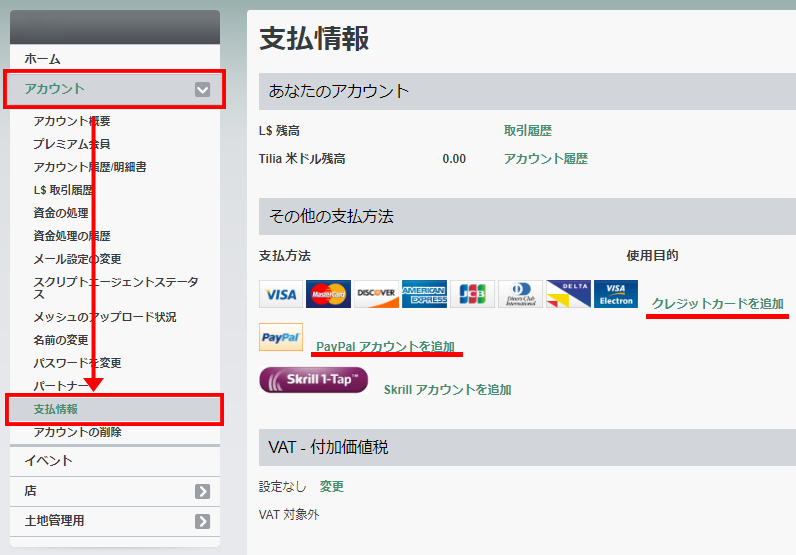Click the Visa Electron card icon
796x555 pixels.
tap(616, 294)
